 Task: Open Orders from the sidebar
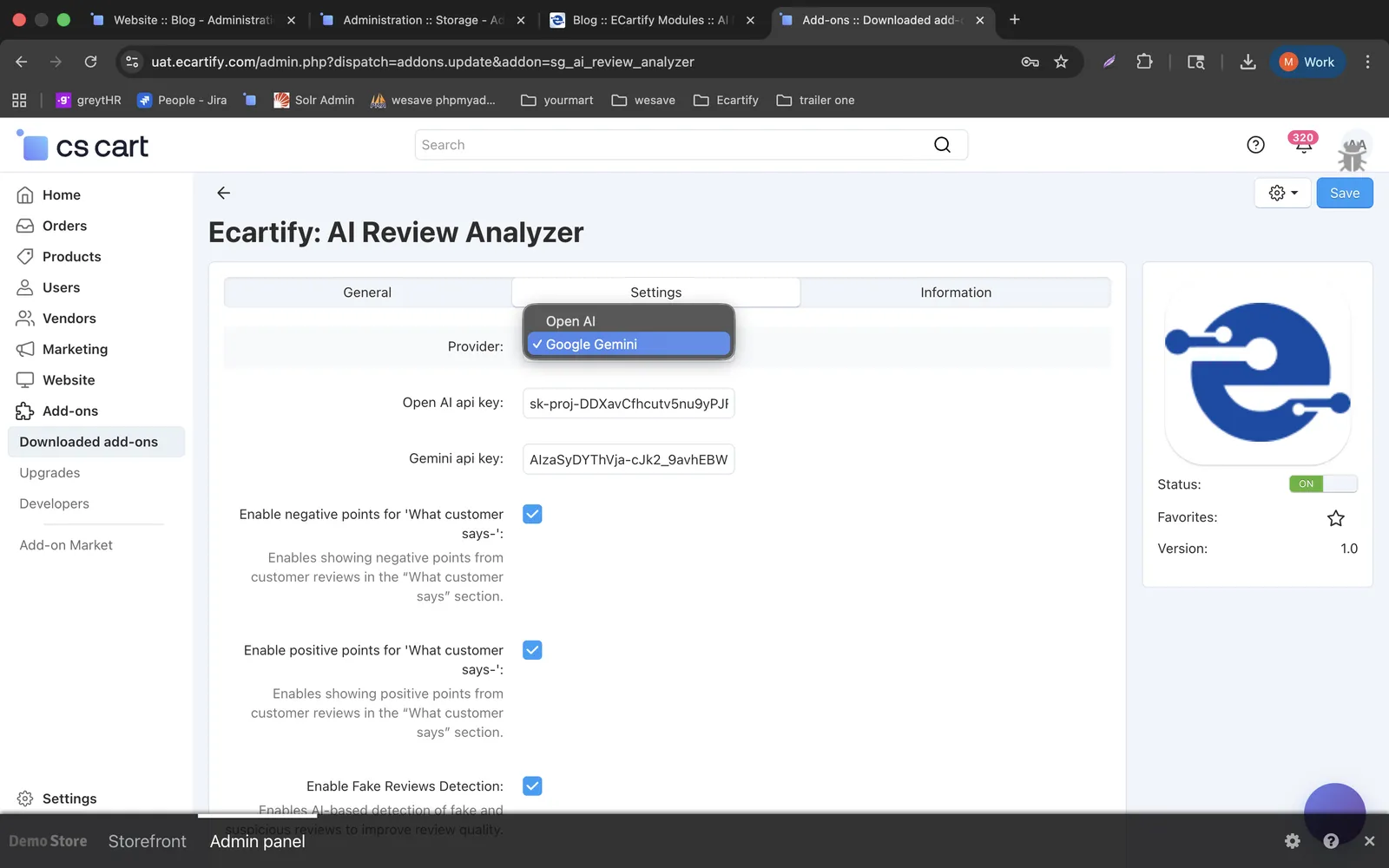click(64, 226)
